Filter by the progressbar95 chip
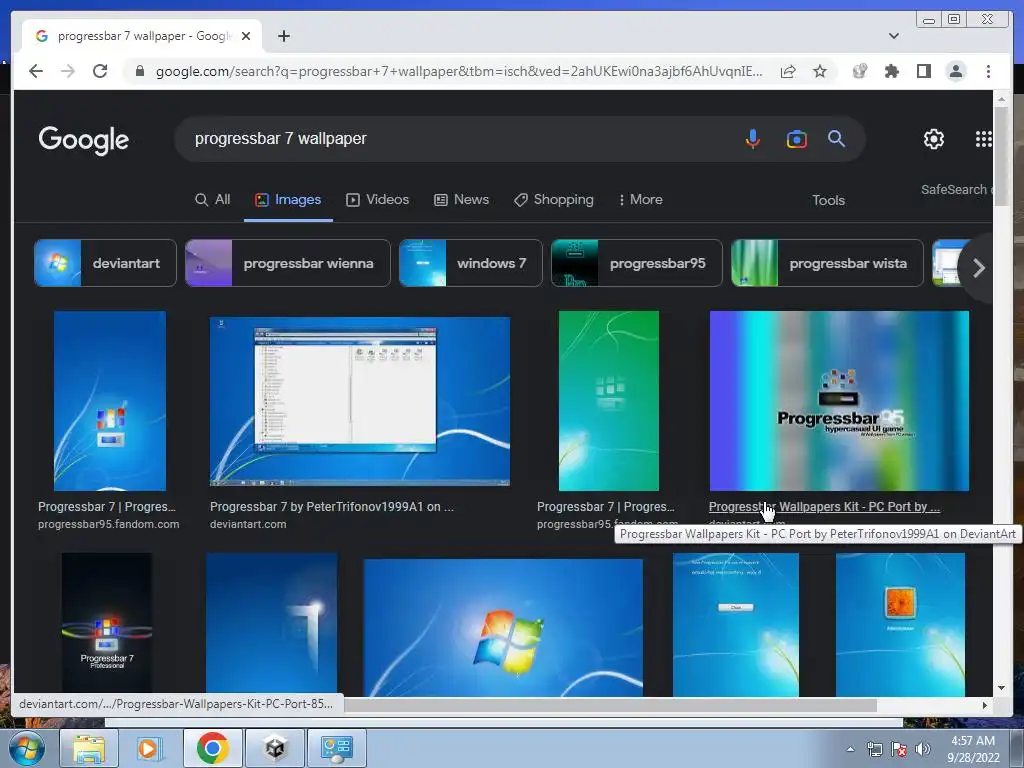This screenshot has height=768, width=1024. (637, 263)
